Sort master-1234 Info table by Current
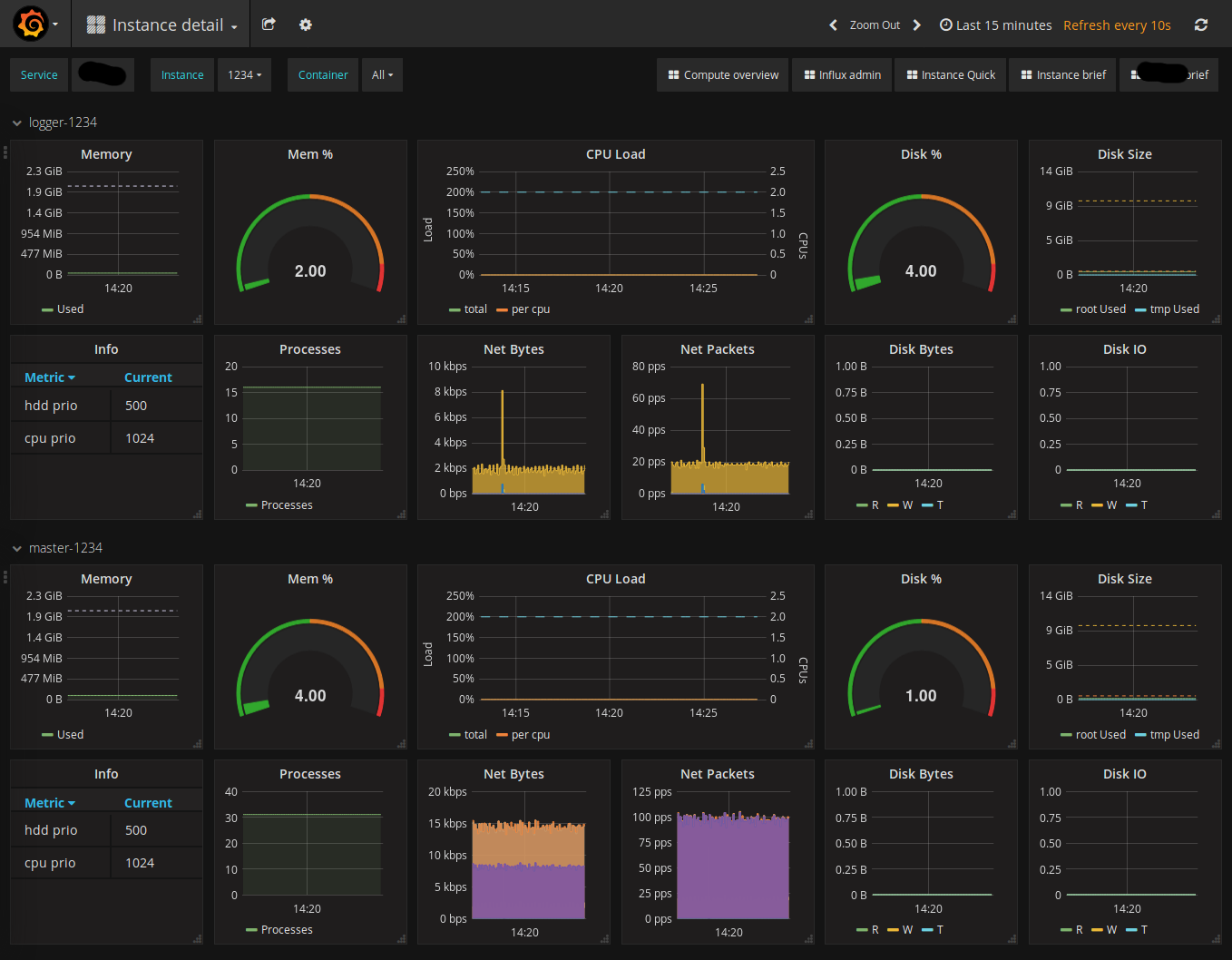The width and height of the screenshot is (1232, 960). tap(148, 803)
